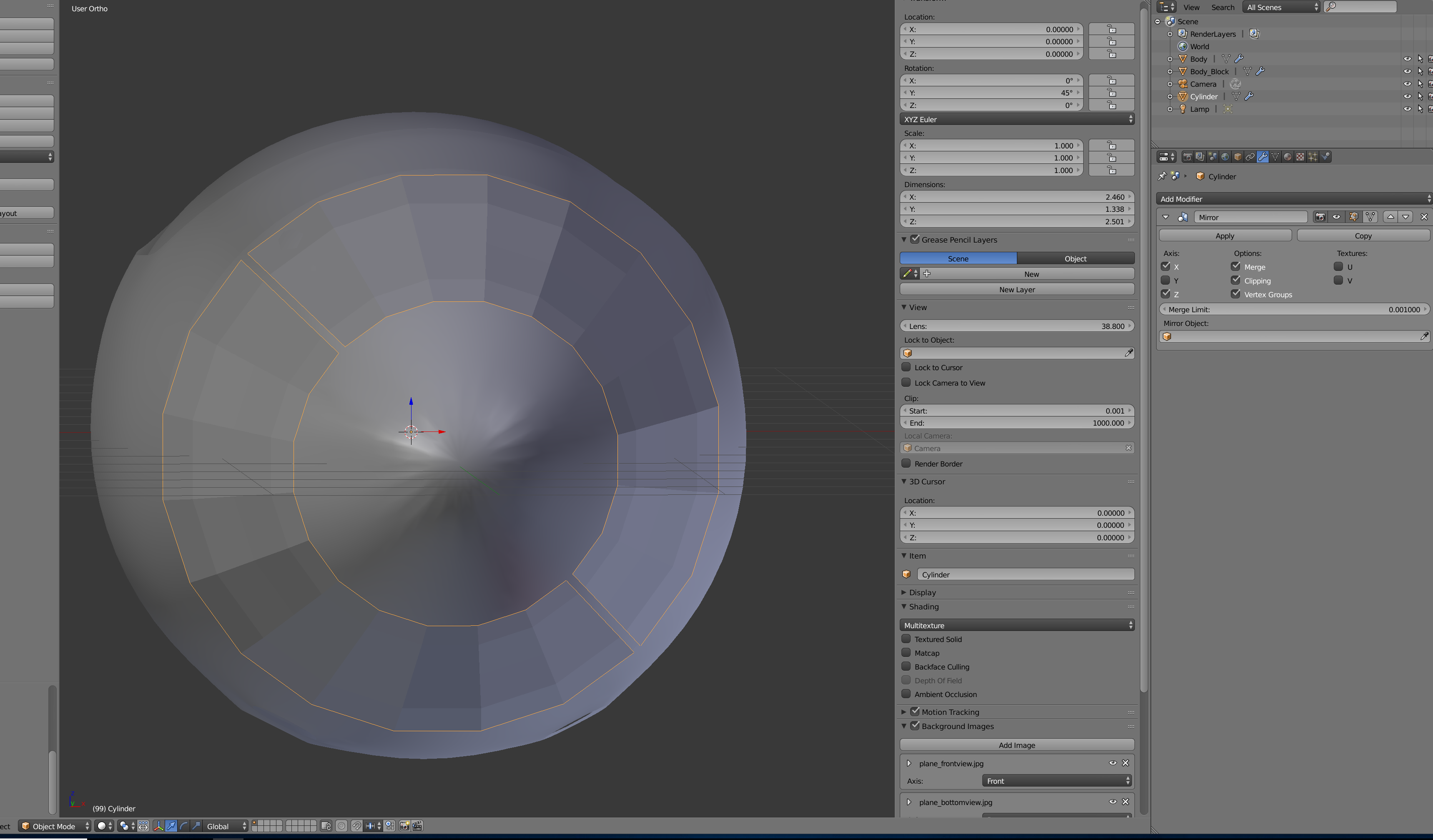Move Mirror modifier up in stack
Screen dimensions: 1433x840
[1390, 217]
